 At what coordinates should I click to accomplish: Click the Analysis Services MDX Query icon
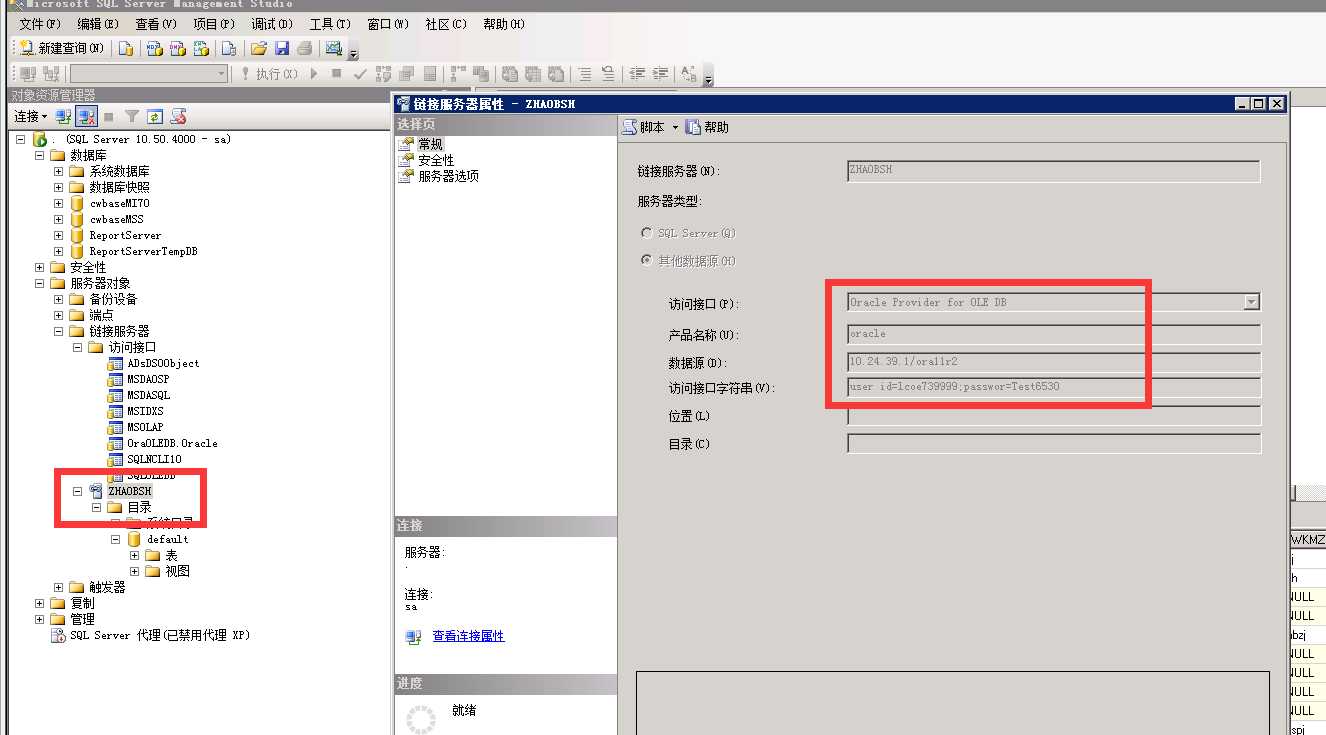tap(155, 48)
